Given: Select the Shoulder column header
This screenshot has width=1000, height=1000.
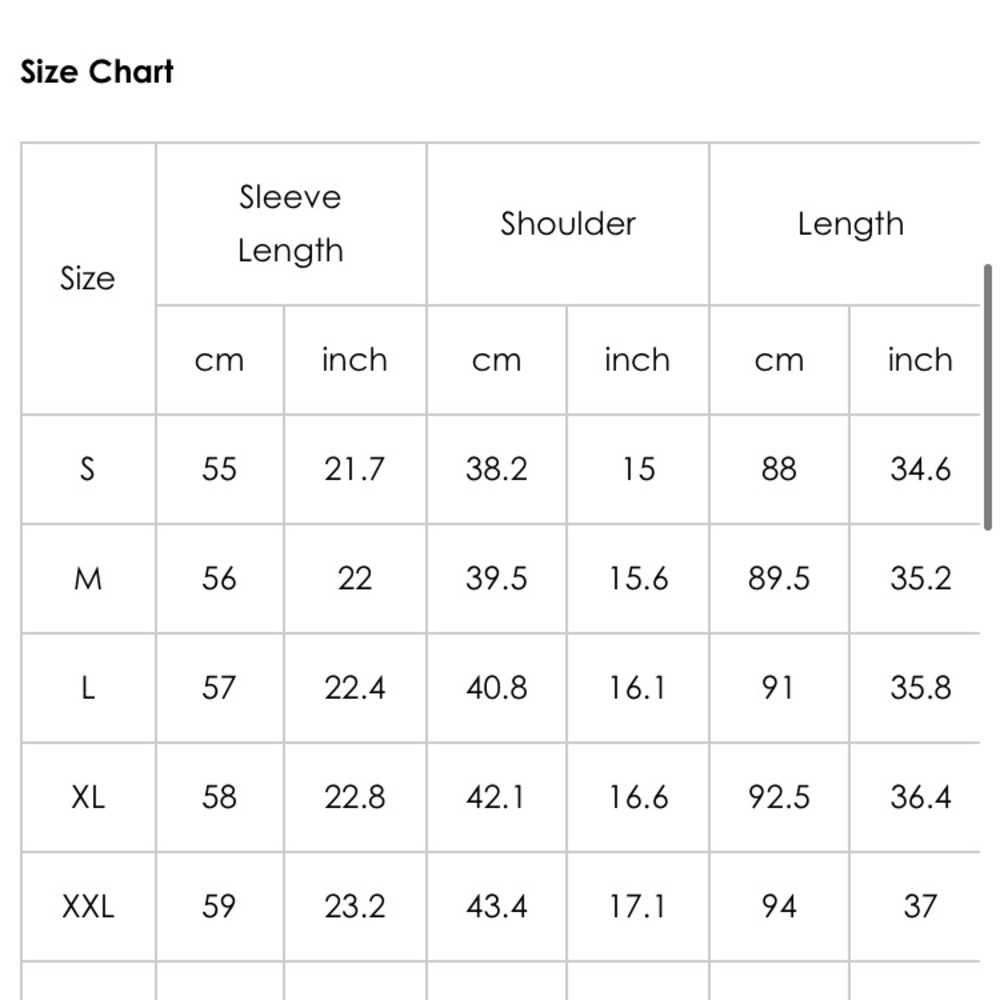Looking at the screenshot, I should (x=568, y=224).
